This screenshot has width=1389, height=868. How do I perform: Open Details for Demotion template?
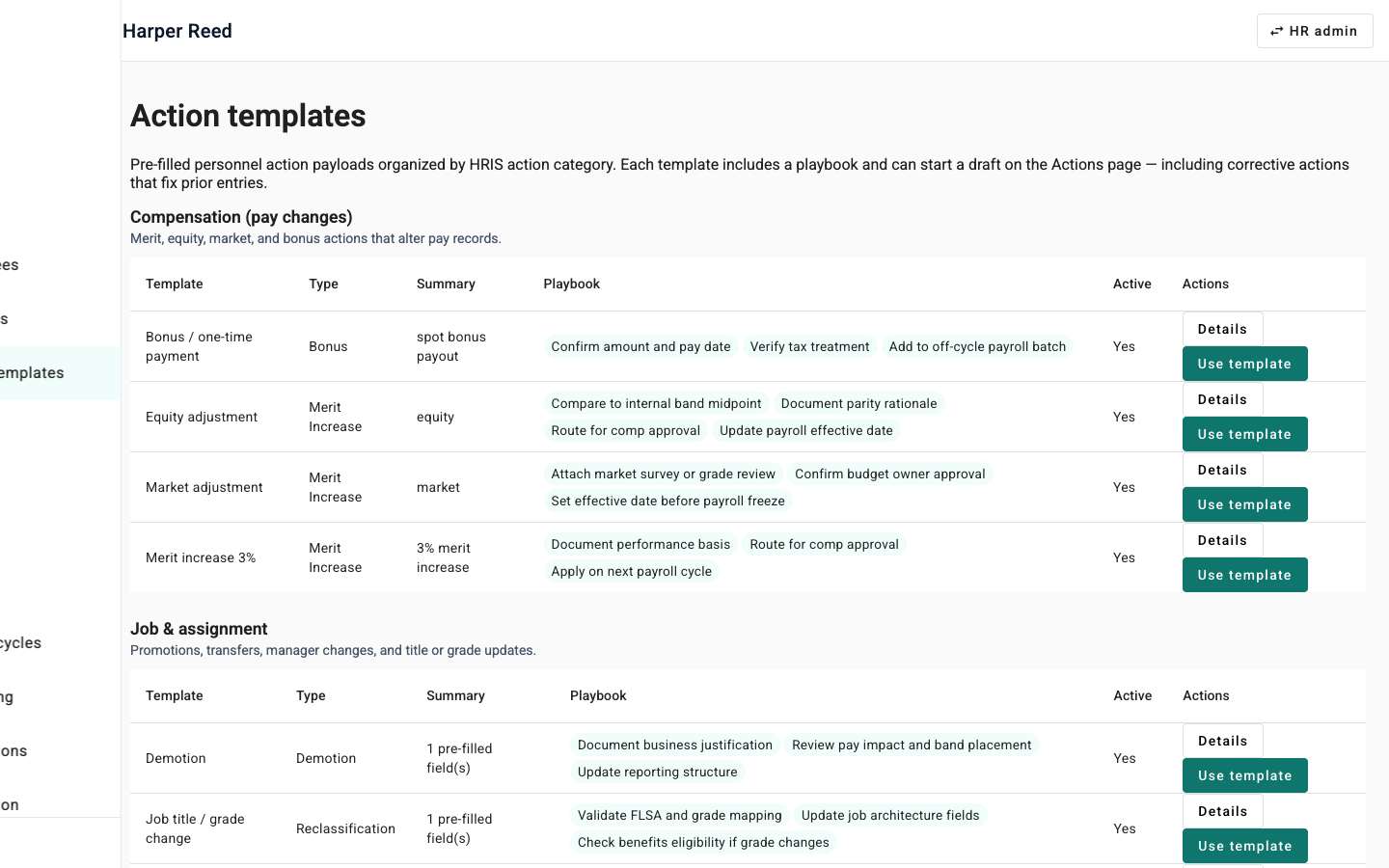coord(1222,741)
